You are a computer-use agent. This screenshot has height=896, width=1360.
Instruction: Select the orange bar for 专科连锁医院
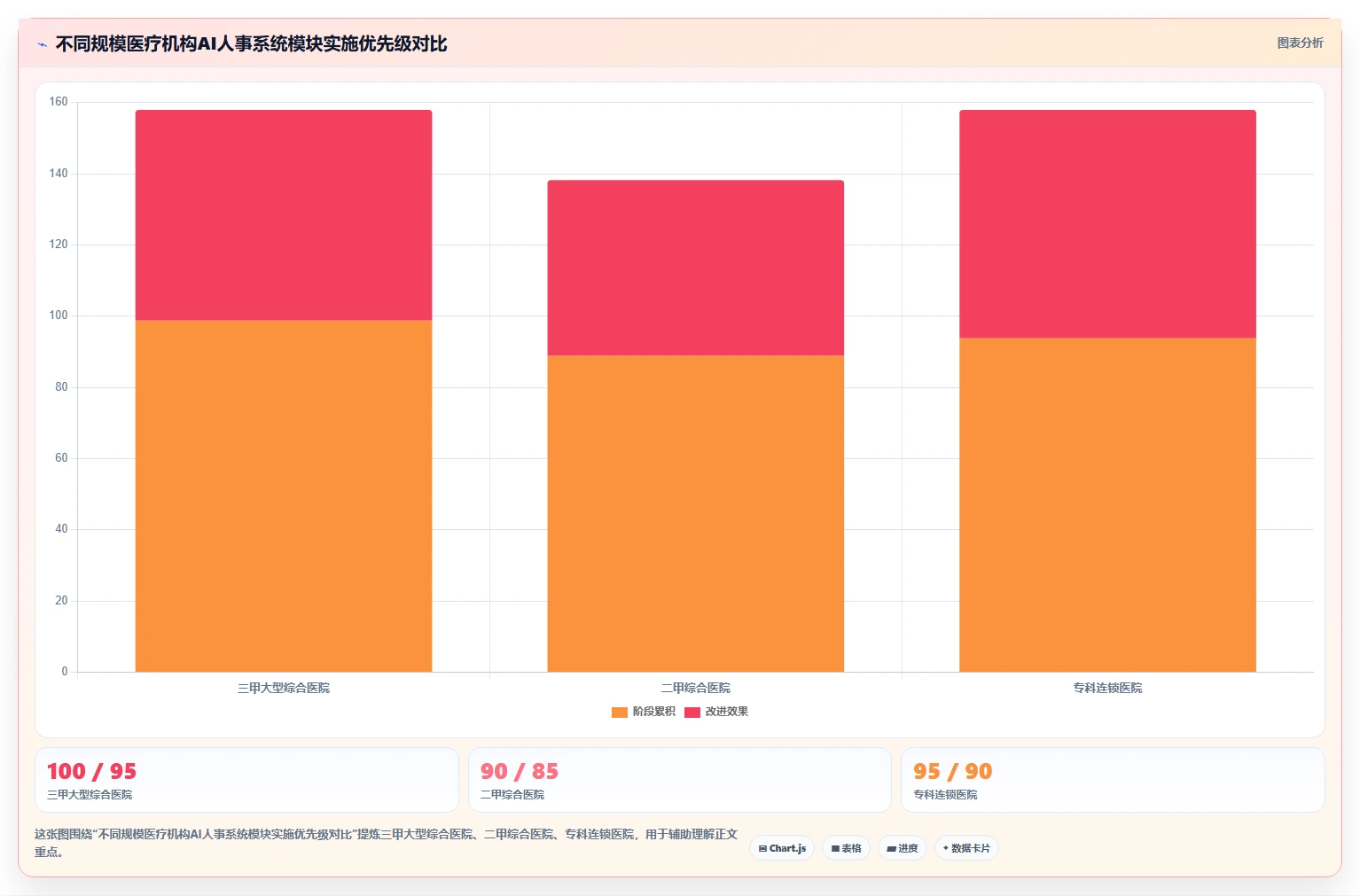[1107, 504]
